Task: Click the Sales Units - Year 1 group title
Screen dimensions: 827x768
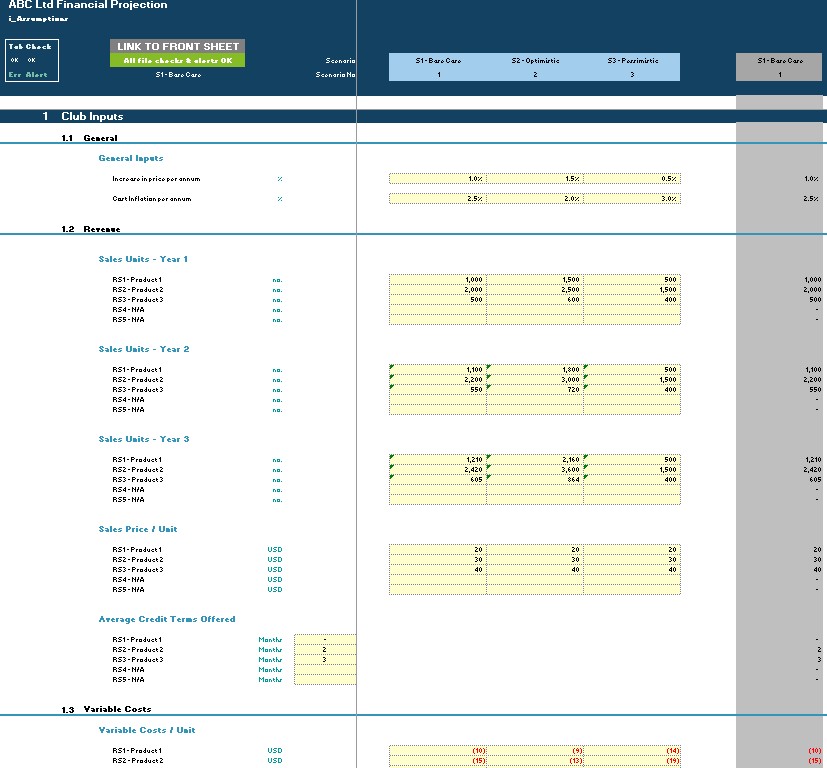Action: [x=143, y=259]
